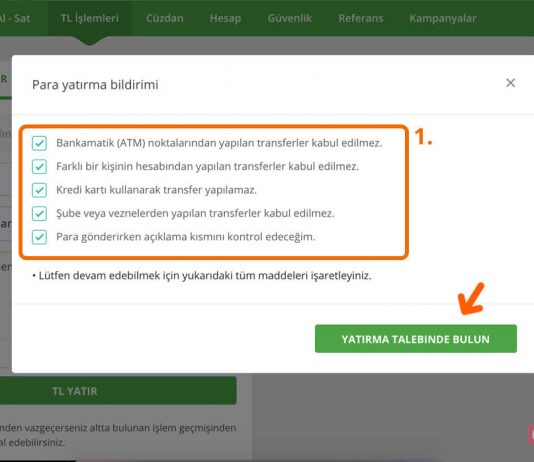The width and height of the screenshot is (534, 462).
Task: Click the Kredi kartı kullanarak transfer label
Action: 156,190
